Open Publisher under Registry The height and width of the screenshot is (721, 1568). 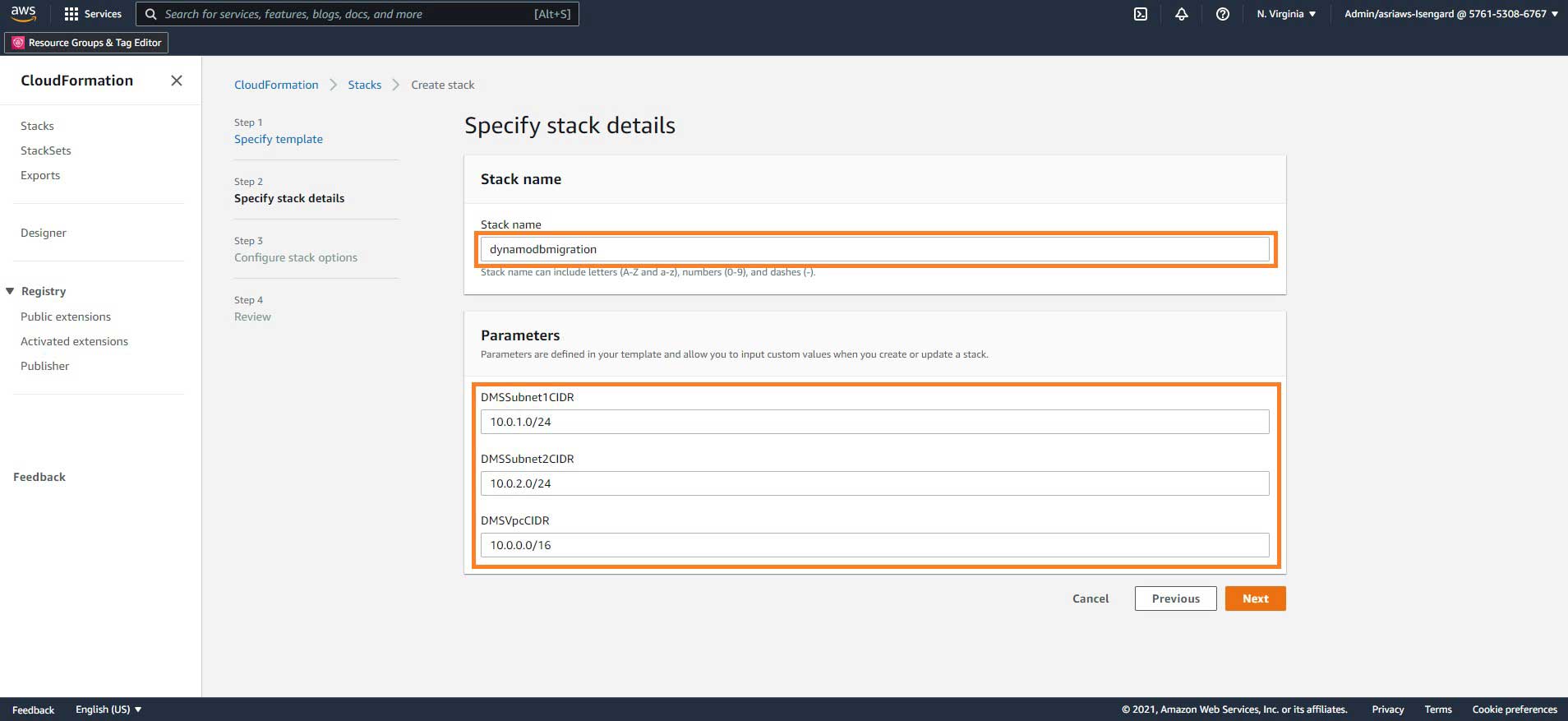pyautogui.click(x=45, y=366)
